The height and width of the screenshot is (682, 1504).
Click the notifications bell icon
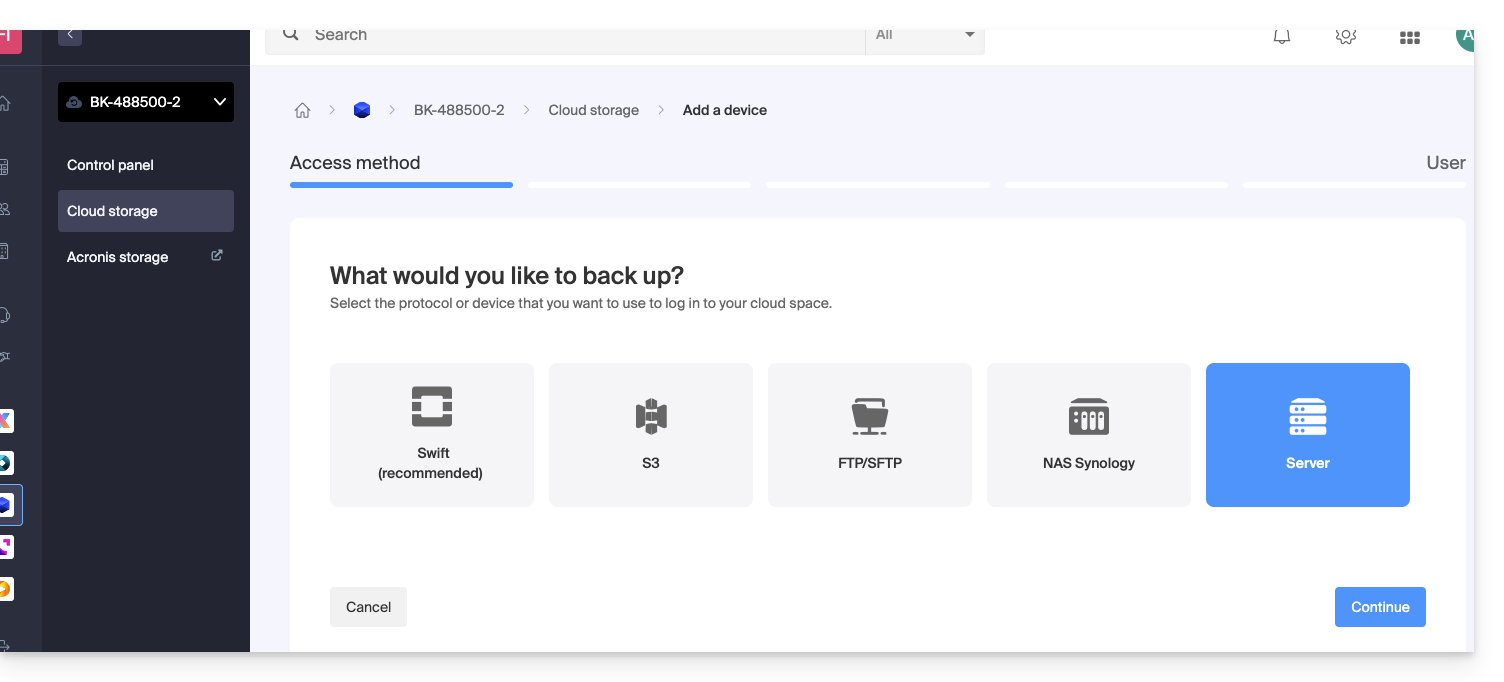pos(1281,37)
